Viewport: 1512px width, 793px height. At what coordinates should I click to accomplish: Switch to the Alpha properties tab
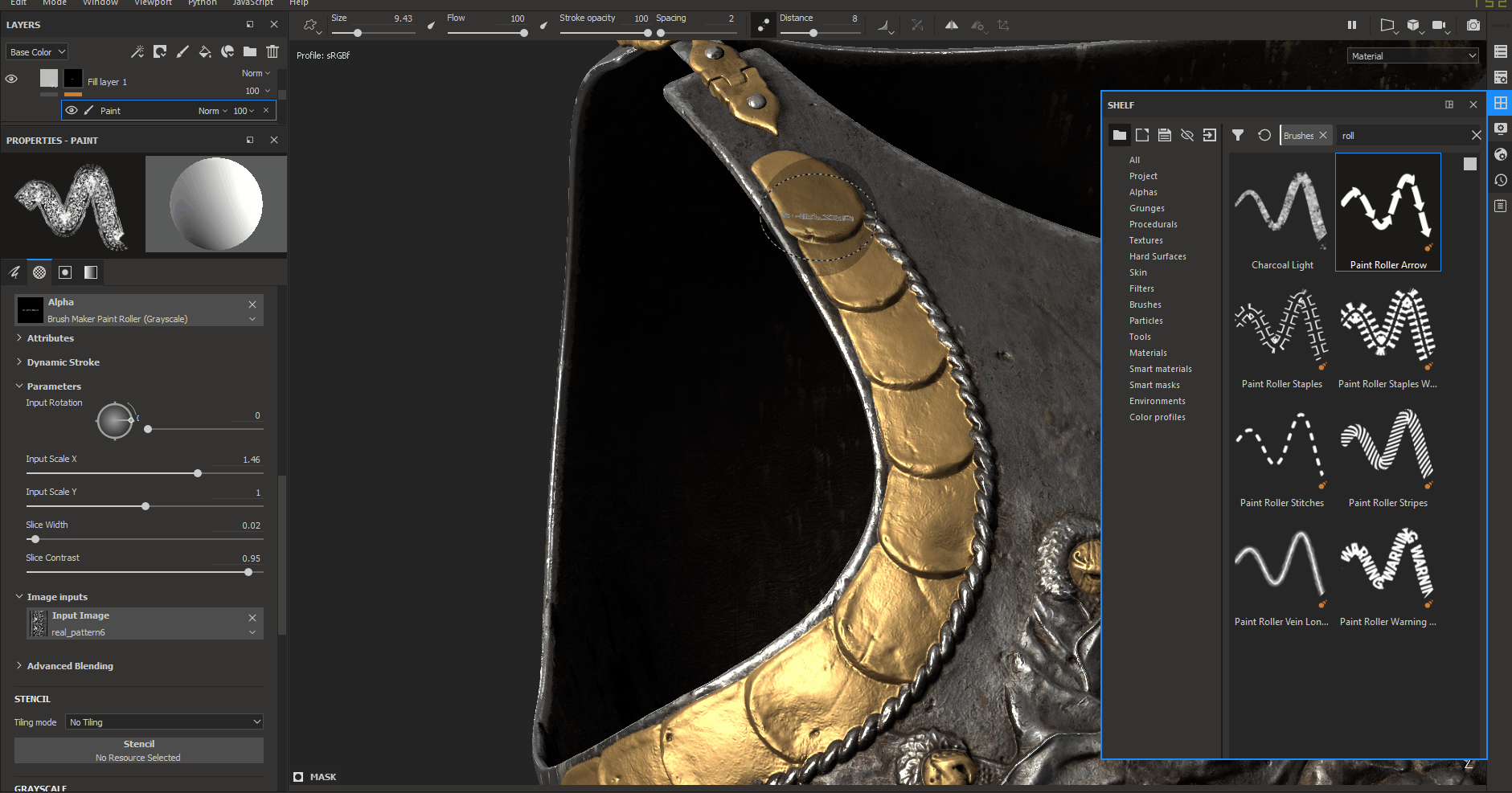39,272
